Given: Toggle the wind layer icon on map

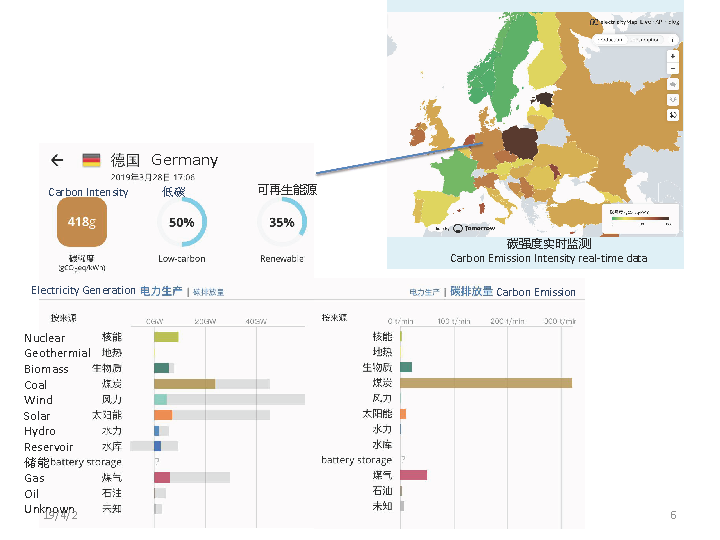Looking at the screenshot, I should coord(673,85).
